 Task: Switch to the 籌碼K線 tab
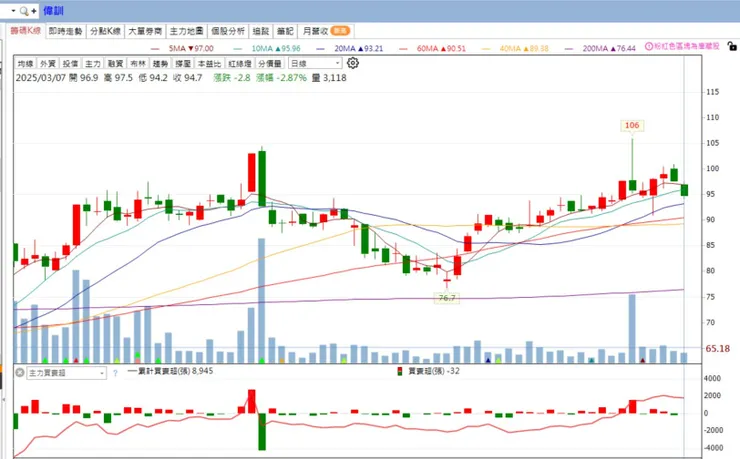click(x=26, y=31)
